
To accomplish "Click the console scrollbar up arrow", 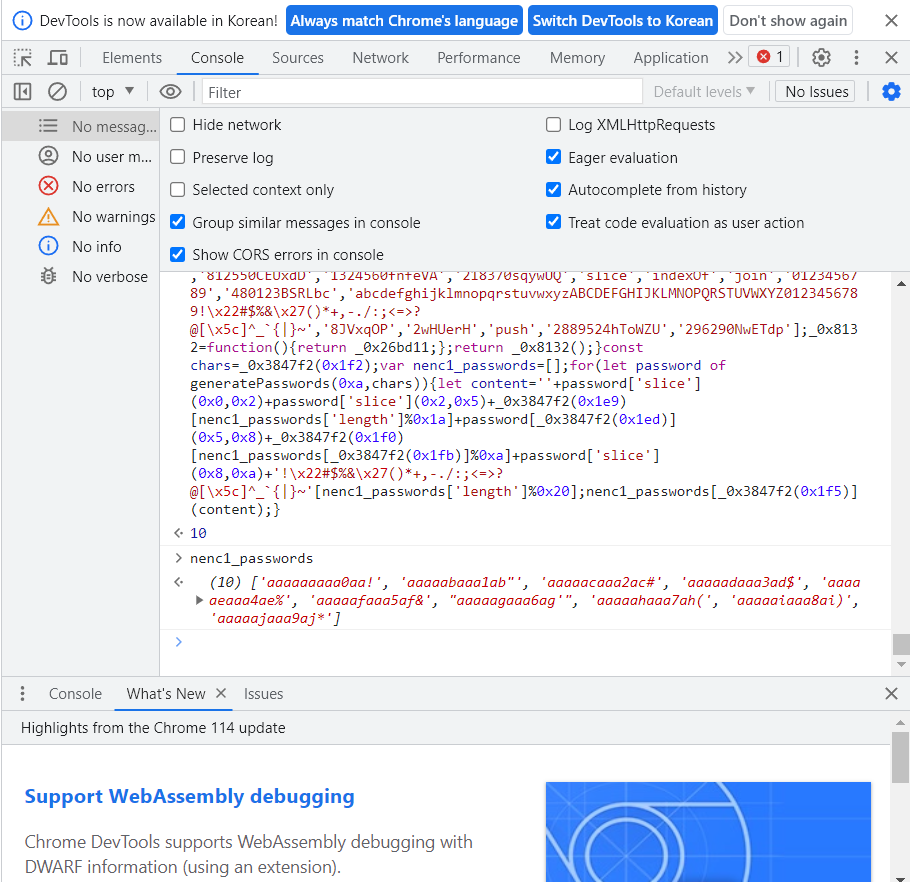I will [x=901, y=283].
